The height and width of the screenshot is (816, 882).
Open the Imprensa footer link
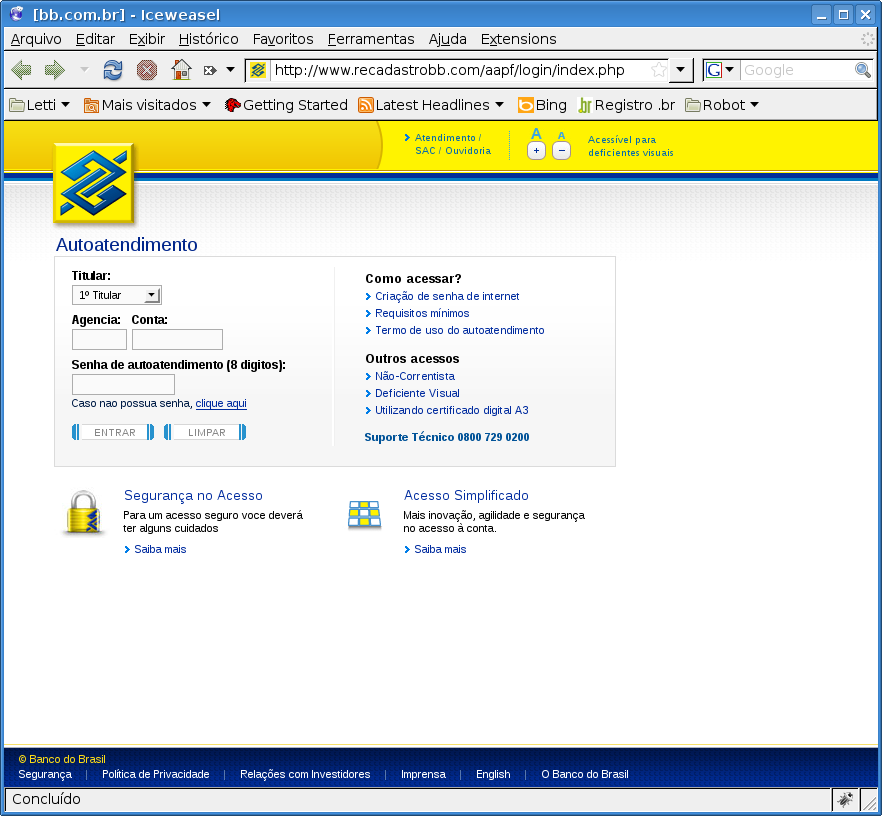(423, 774)
